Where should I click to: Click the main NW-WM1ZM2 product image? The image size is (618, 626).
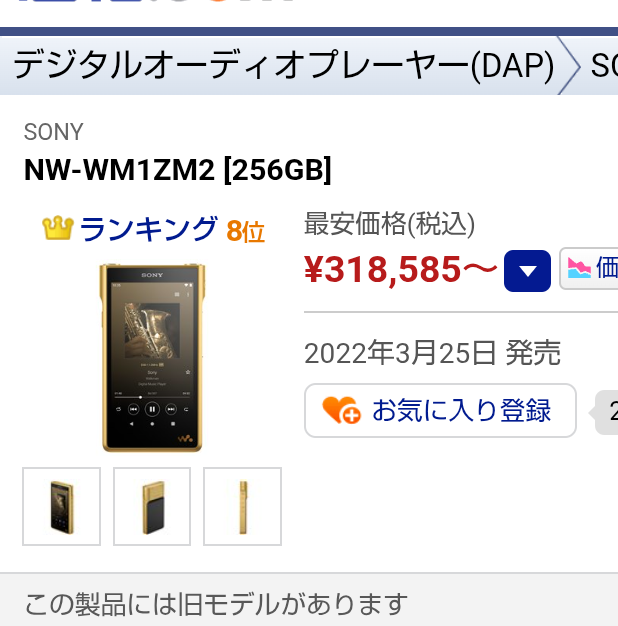coord(152,358)
